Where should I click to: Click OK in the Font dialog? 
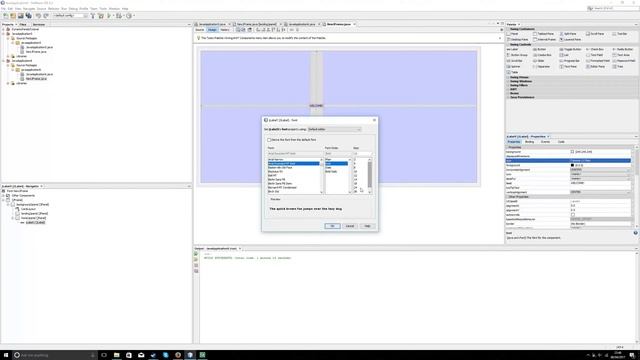tap(332, 226)
